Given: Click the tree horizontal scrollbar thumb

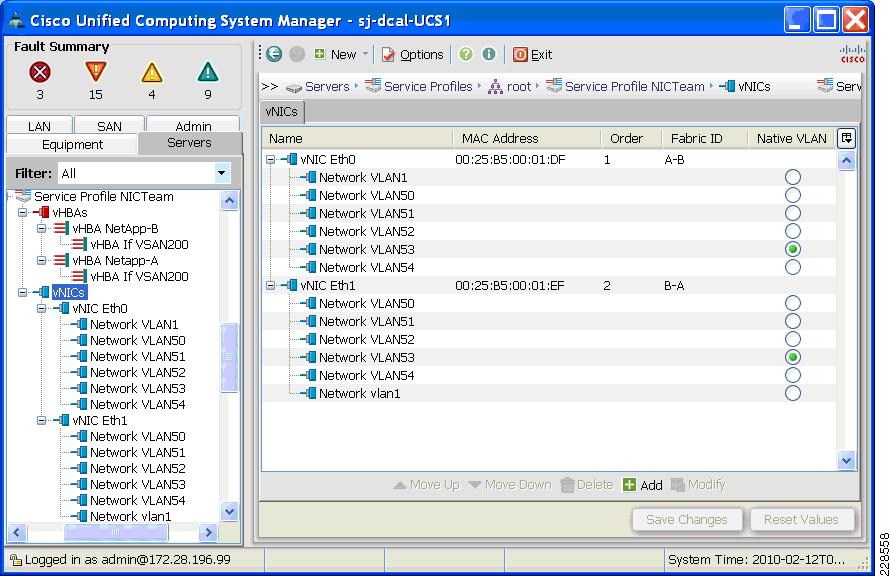Looking at the screenshot, I should 116,532.
